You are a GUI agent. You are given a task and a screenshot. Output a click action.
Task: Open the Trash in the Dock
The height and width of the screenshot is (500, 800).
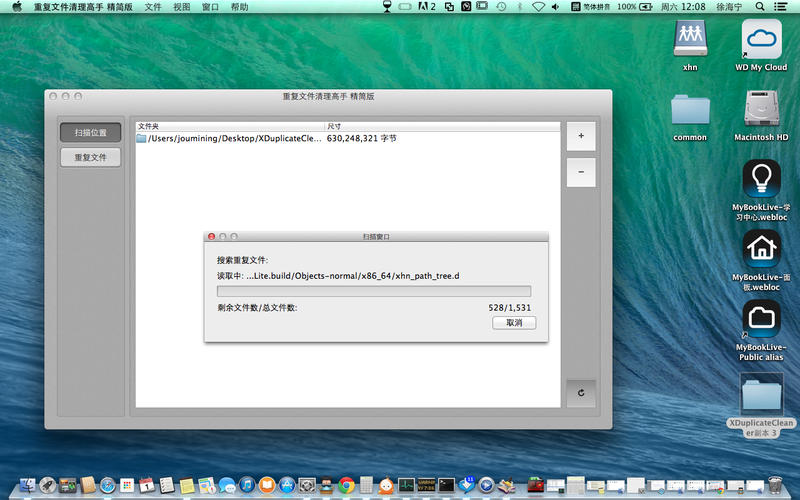coord(775,485)
